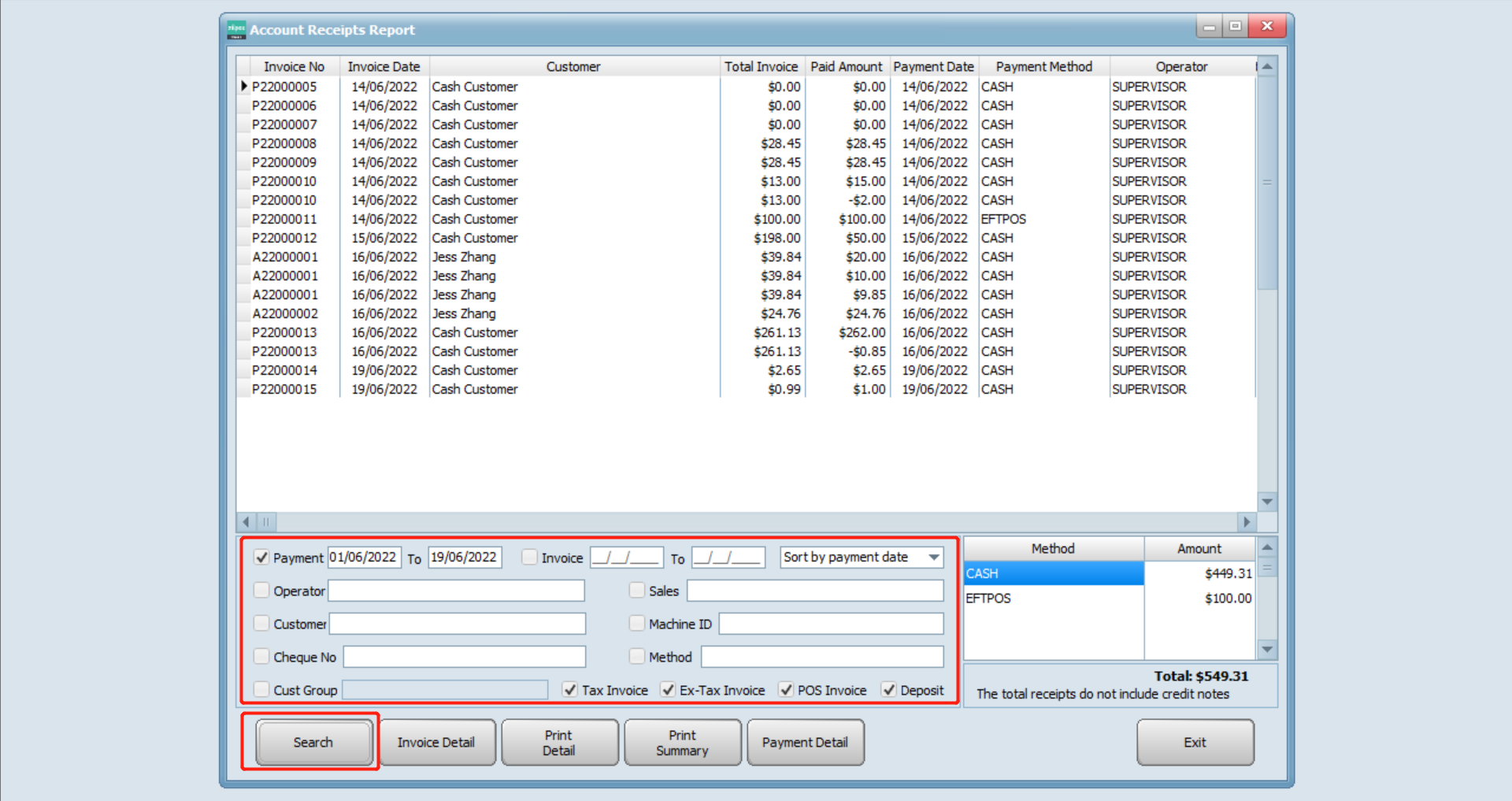Click the Total Invoice column header

(762, 67)
